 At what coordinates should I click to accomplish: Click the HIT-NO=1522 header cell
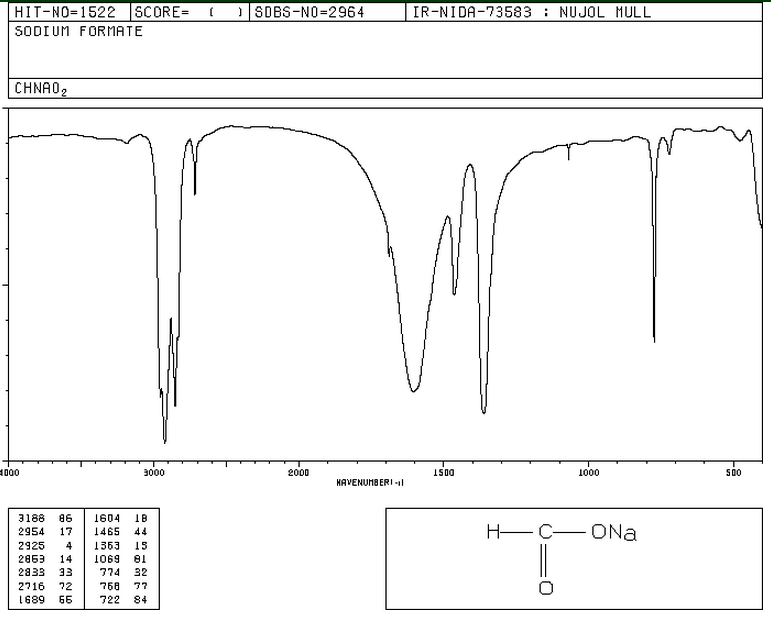65,12
